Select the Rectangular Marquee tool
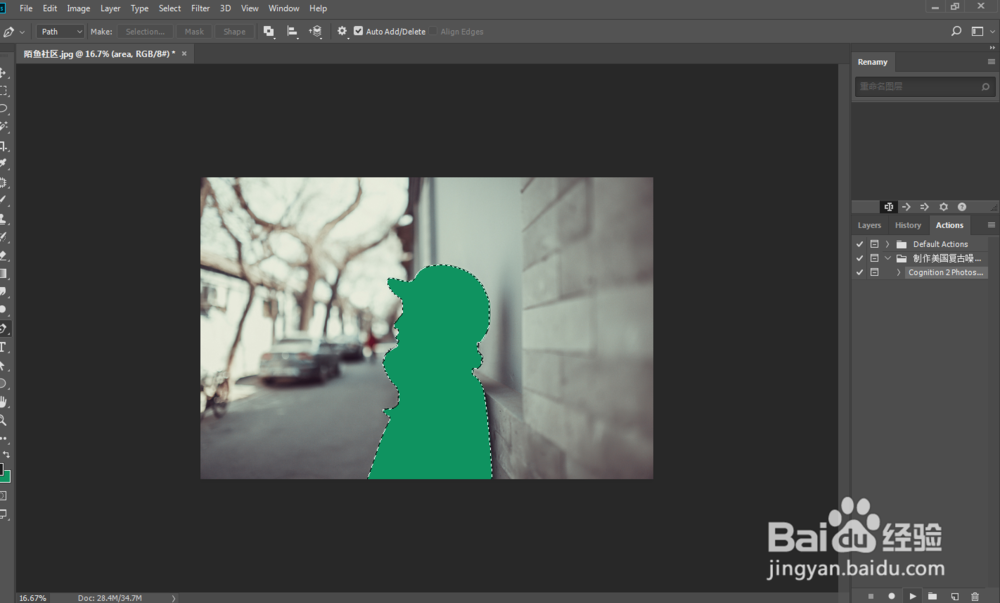The width and height of the screenshot is (1000, 603). pyautogui.click(x=3, y=91)
